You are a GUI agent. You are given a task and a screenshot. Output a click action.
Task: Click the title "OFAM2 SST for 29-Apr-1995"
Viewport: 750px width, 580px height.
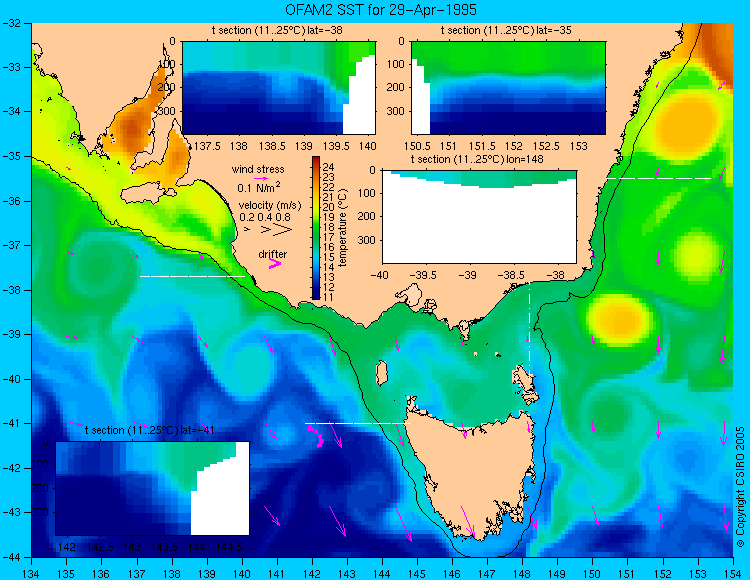coord(381,10)
